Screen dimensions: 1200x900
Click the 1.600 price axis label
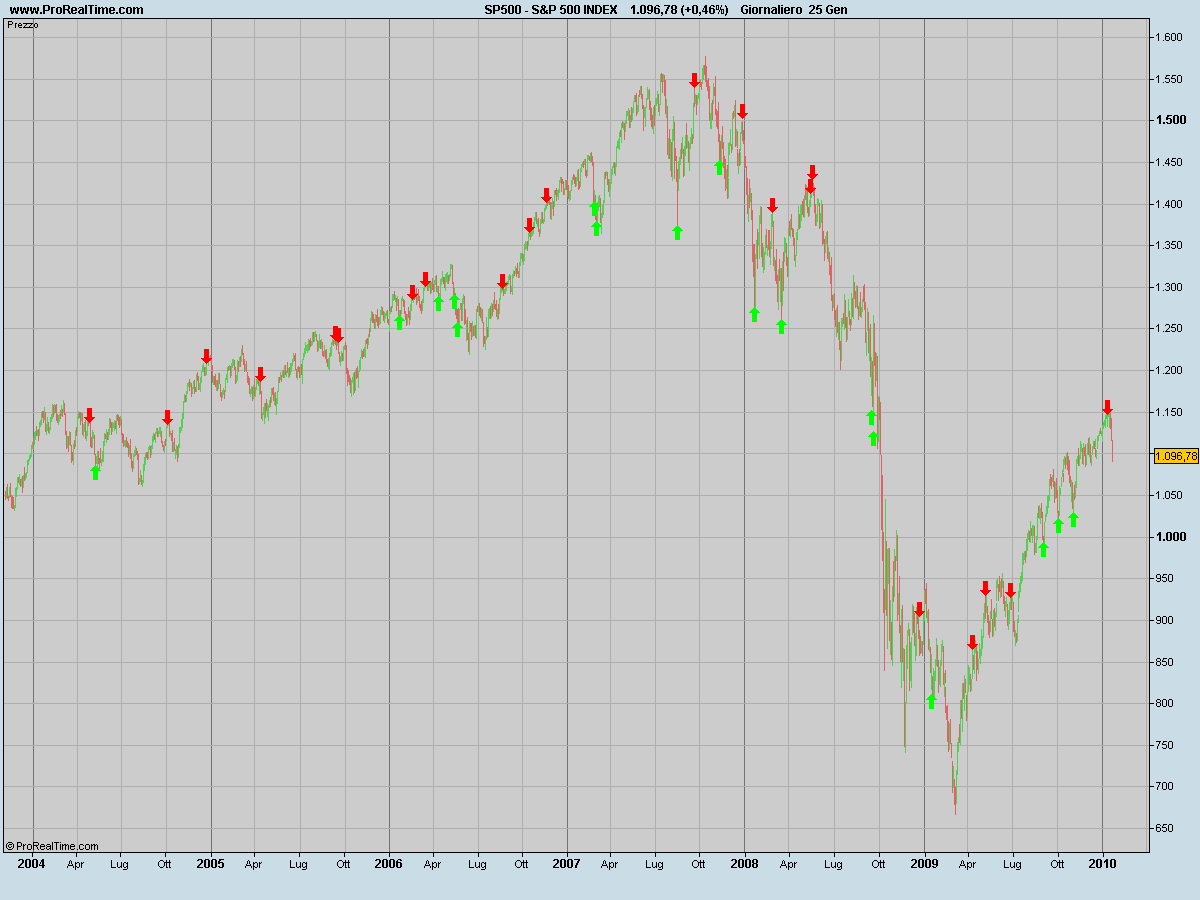pyautogui.click(x=1170, y=37)
